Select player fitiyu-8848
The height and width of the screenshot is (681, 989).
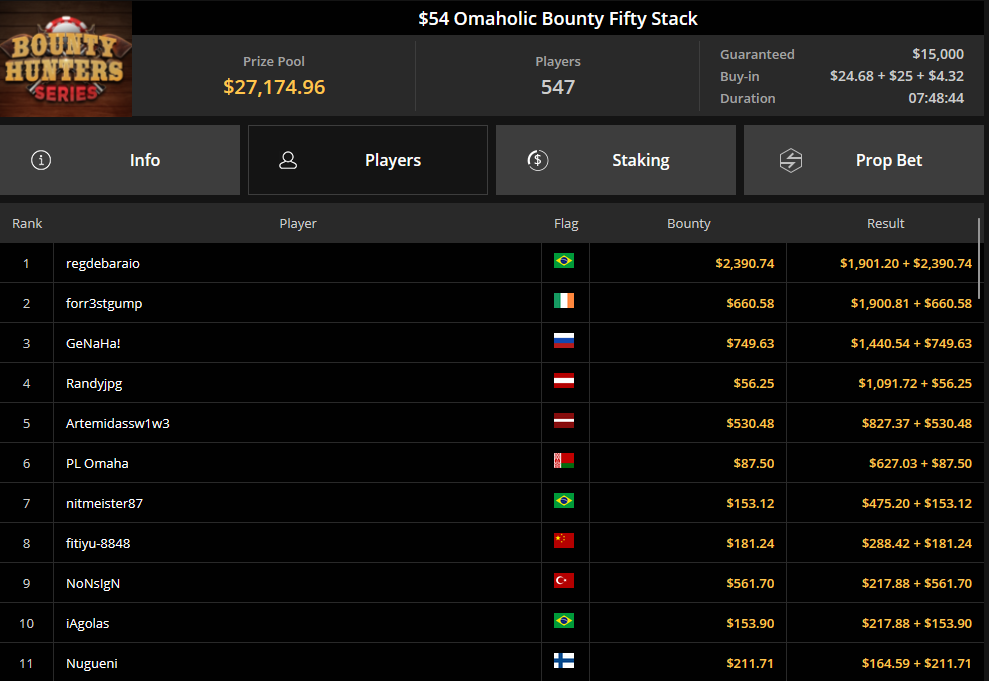(x=98, y=544)
